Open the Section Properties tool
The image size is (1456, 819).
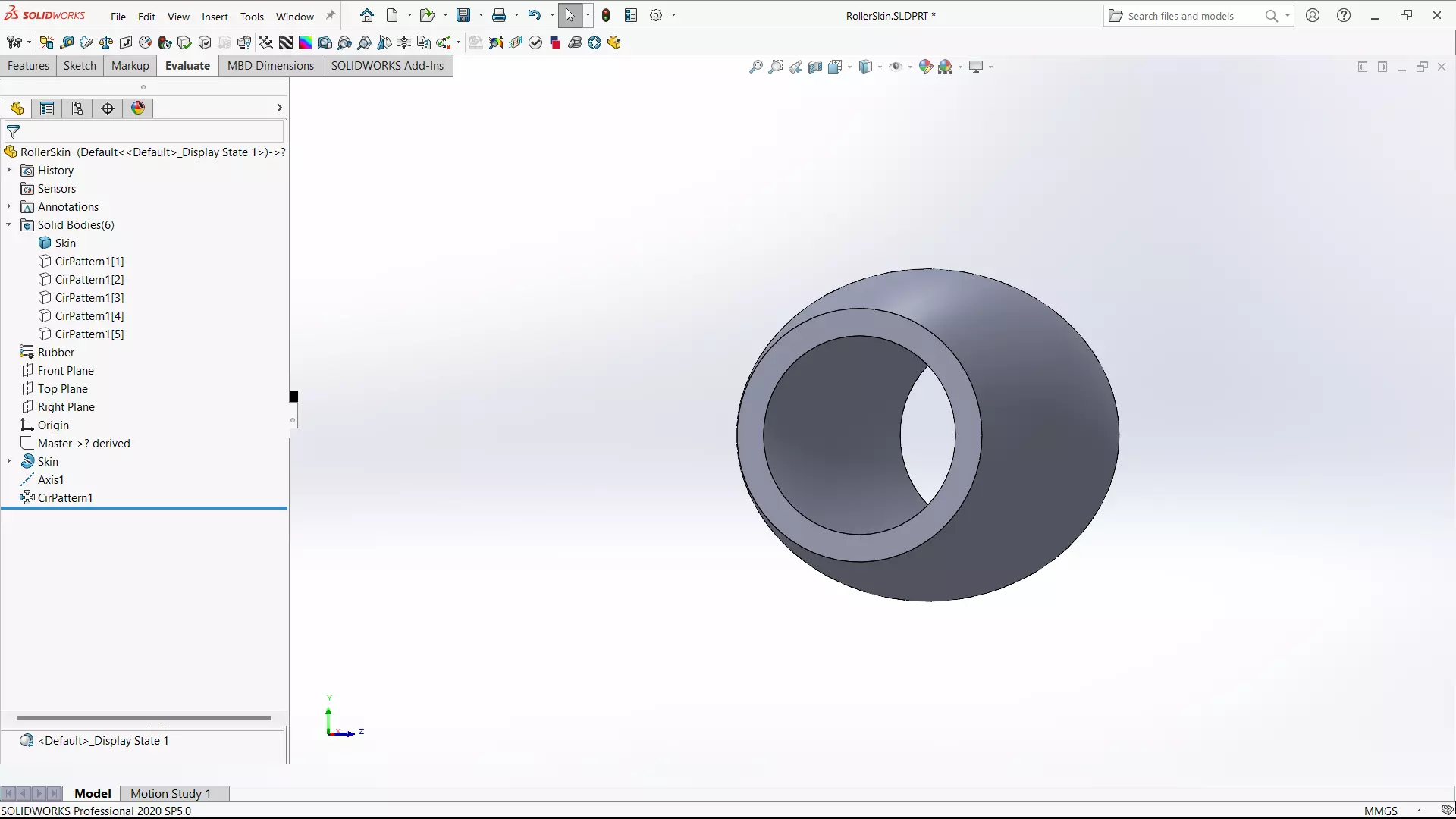point(126,42)
